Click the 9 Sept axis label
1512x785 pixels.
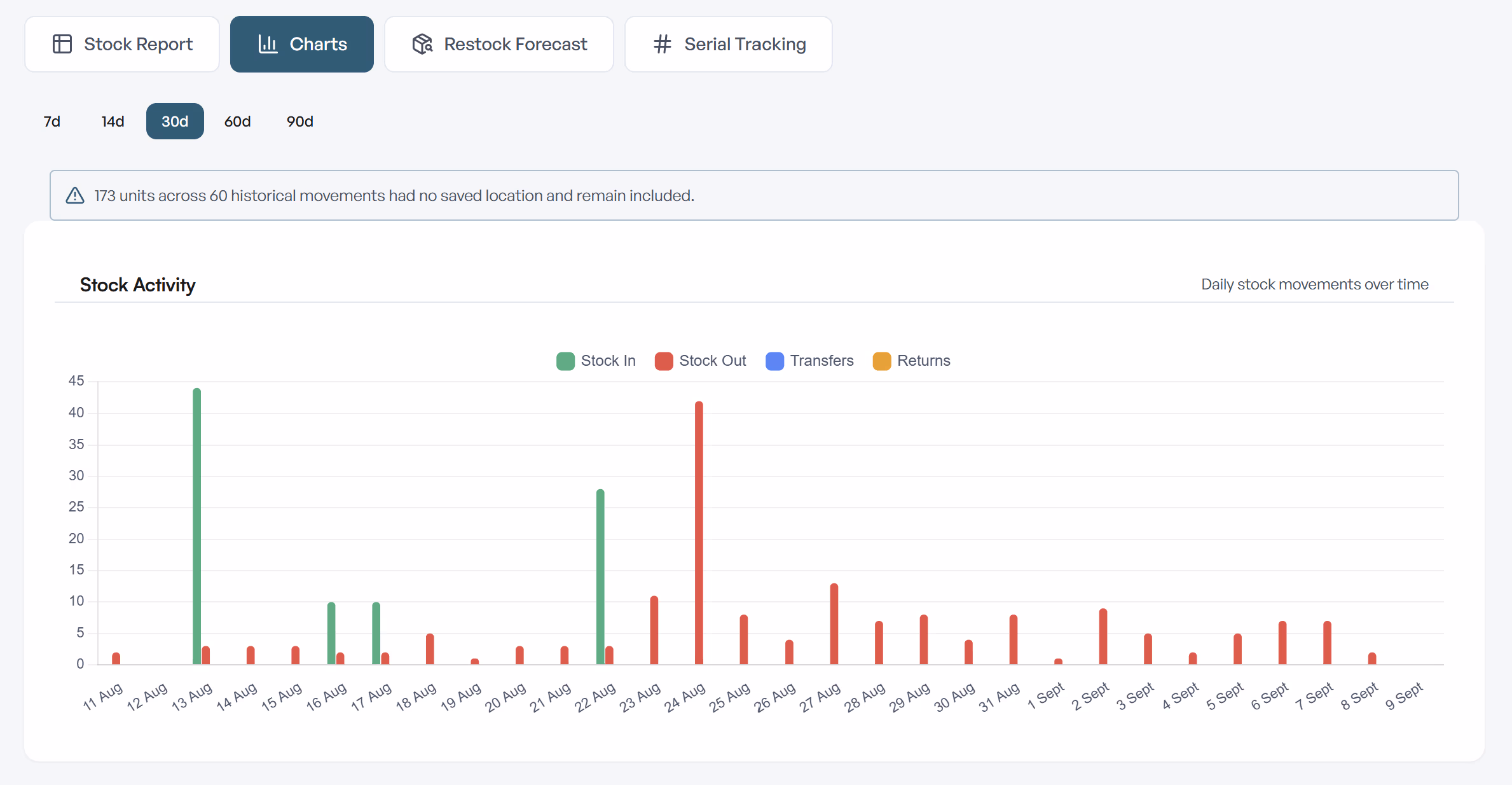[1404, 697]
